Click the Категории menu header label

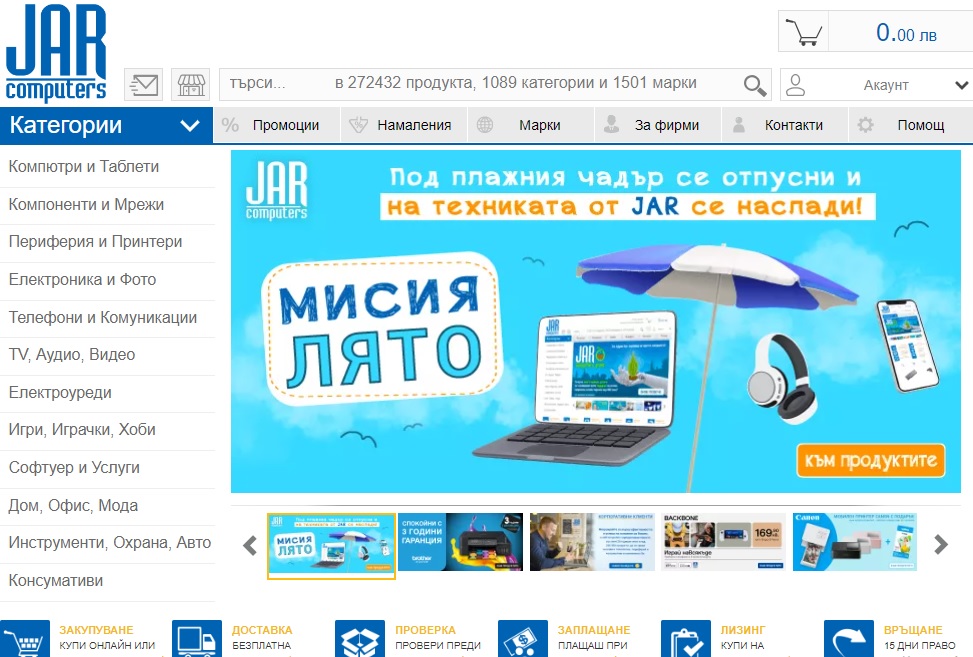[66, 125]
